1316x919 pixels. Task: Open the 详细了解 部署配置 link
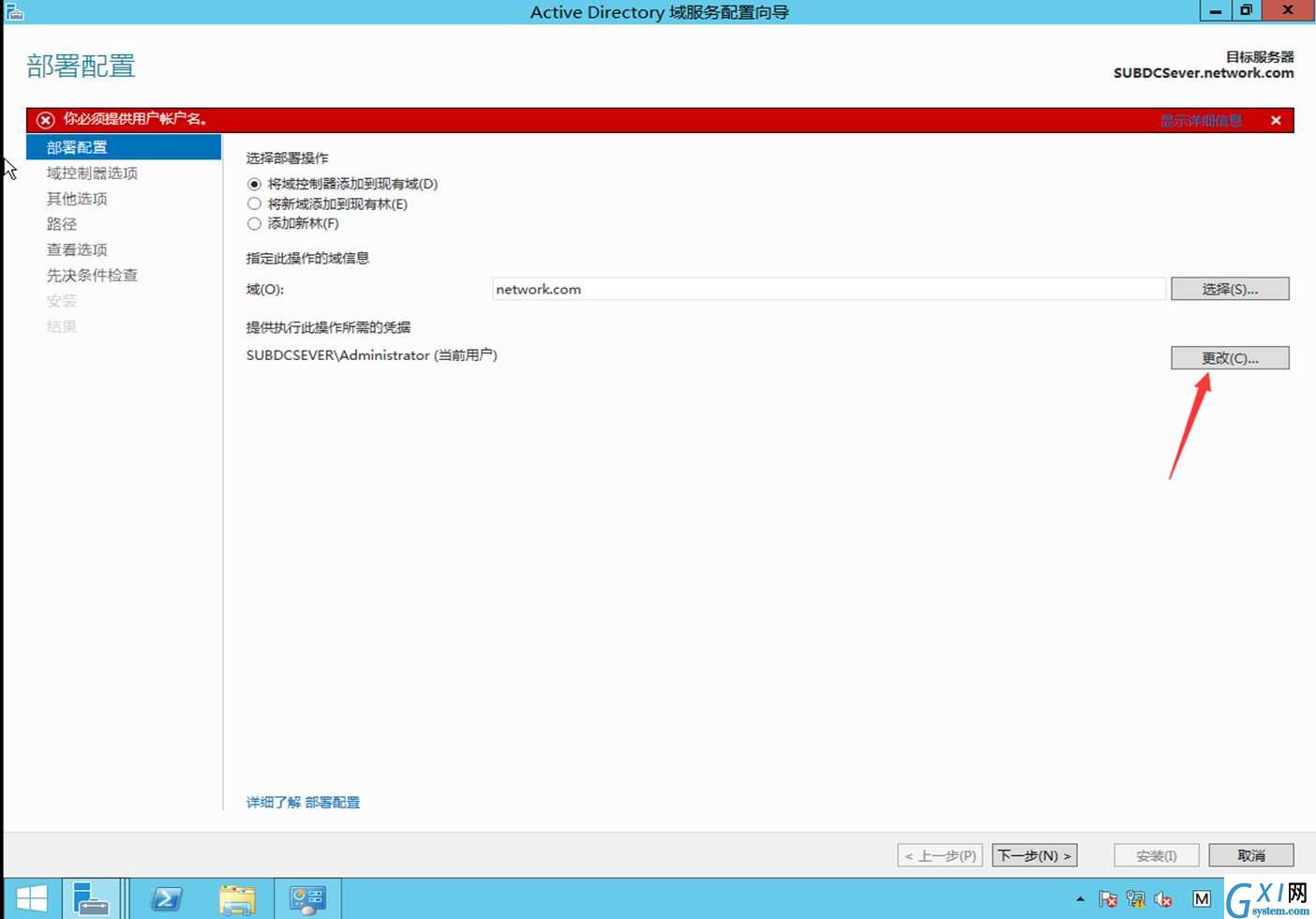click(303, 802)
